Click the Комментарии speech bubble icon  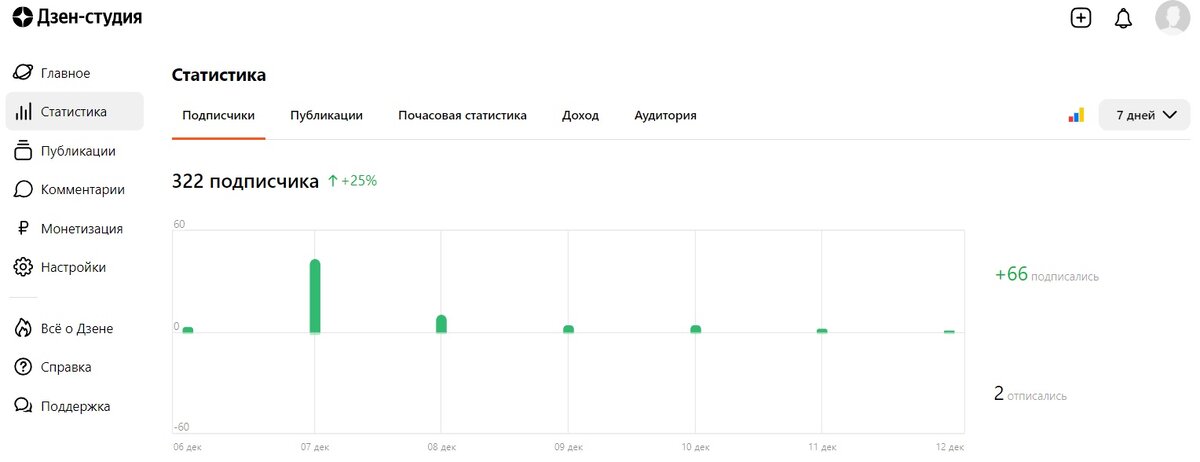(22, 189)
